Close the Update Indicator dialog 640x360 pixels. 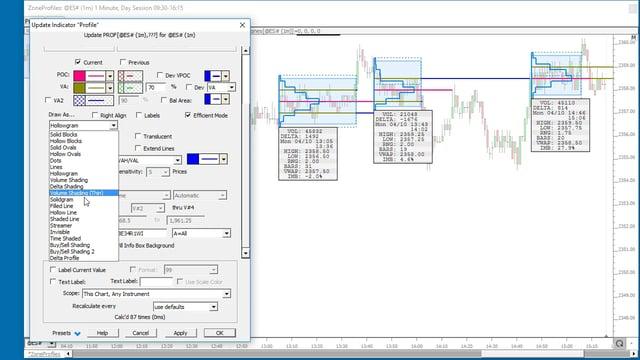(x=242, y=25)
